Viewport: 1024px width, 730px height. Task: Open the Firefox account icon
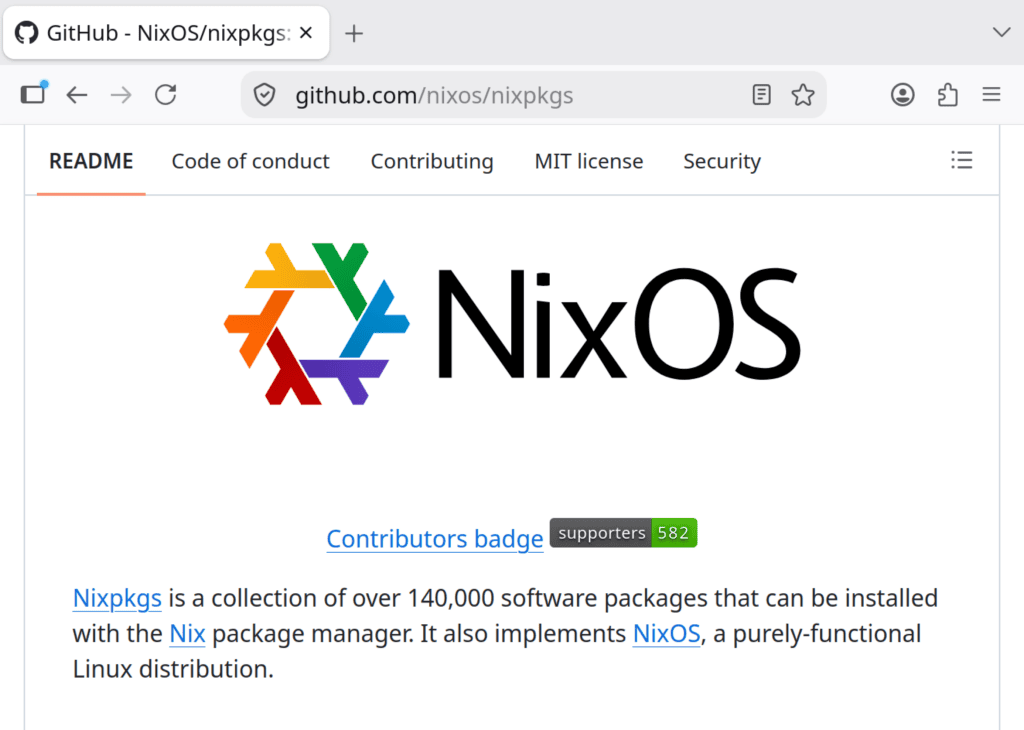click(x=903, y=95)
